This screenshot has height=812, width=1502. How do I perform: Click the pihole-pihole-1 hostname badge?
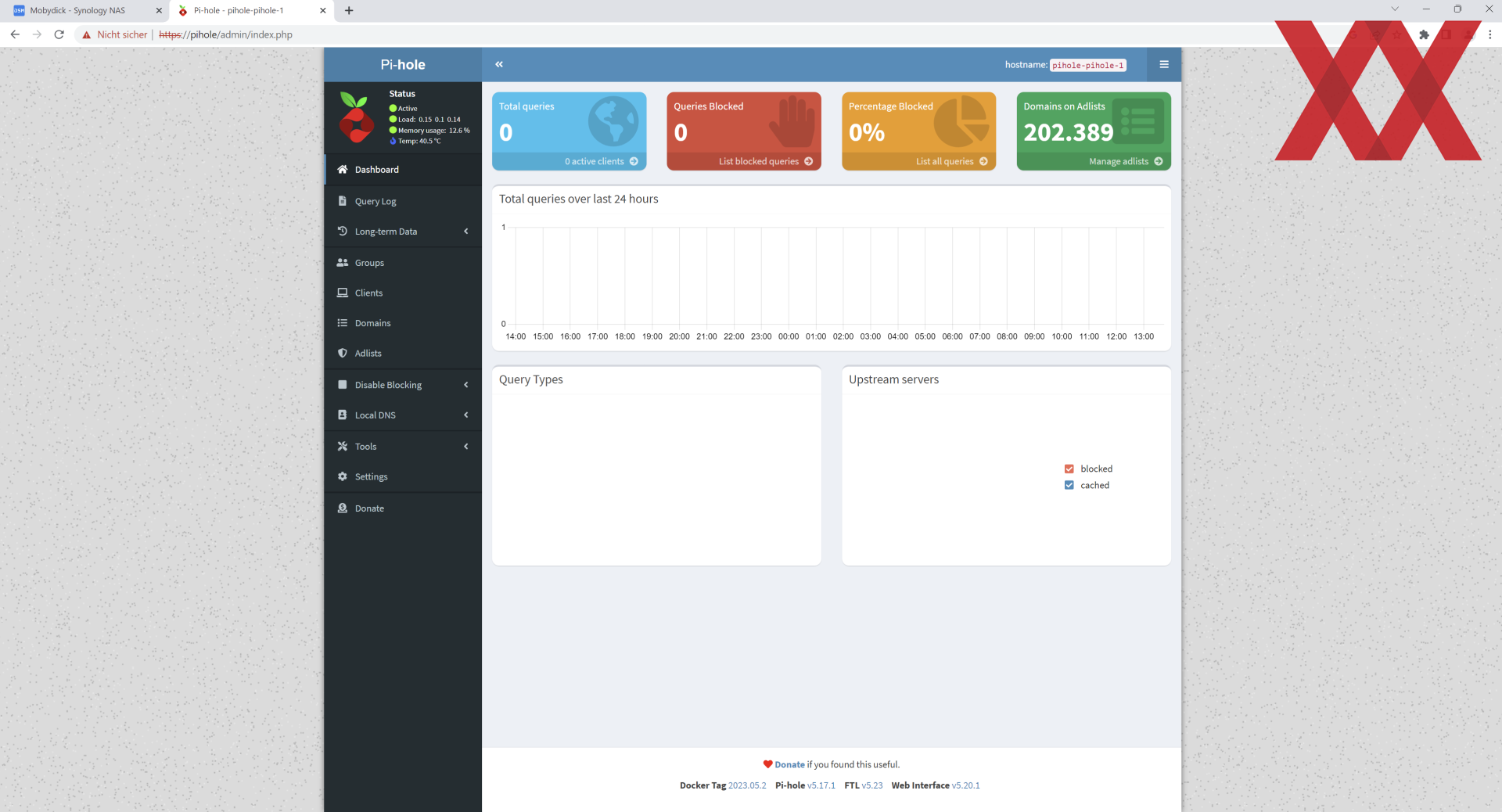[x=1087, y=65]
